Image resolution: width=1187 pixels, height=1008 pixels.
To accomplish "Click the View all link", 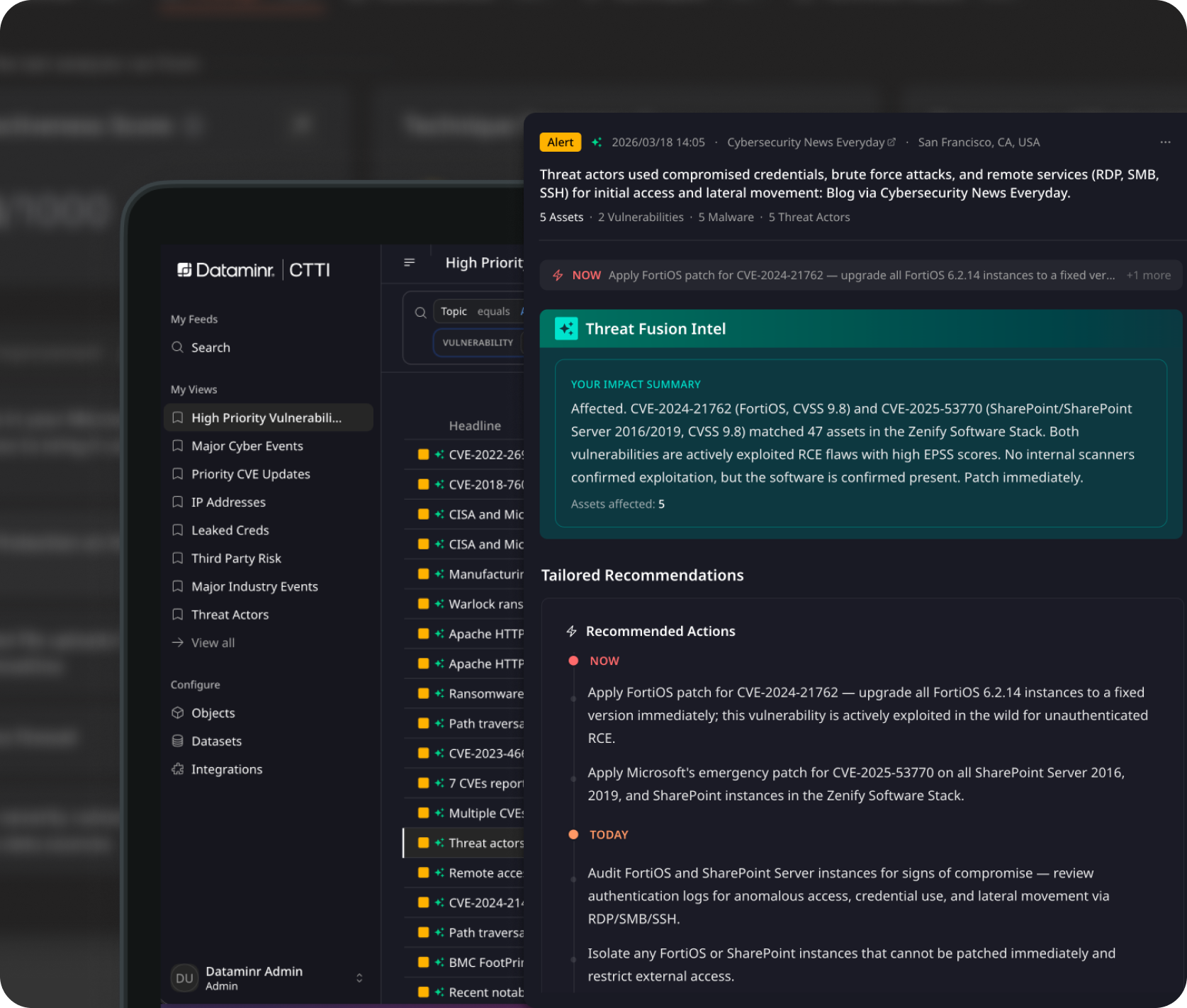I will pyautogui.click(x=213, y=643).
